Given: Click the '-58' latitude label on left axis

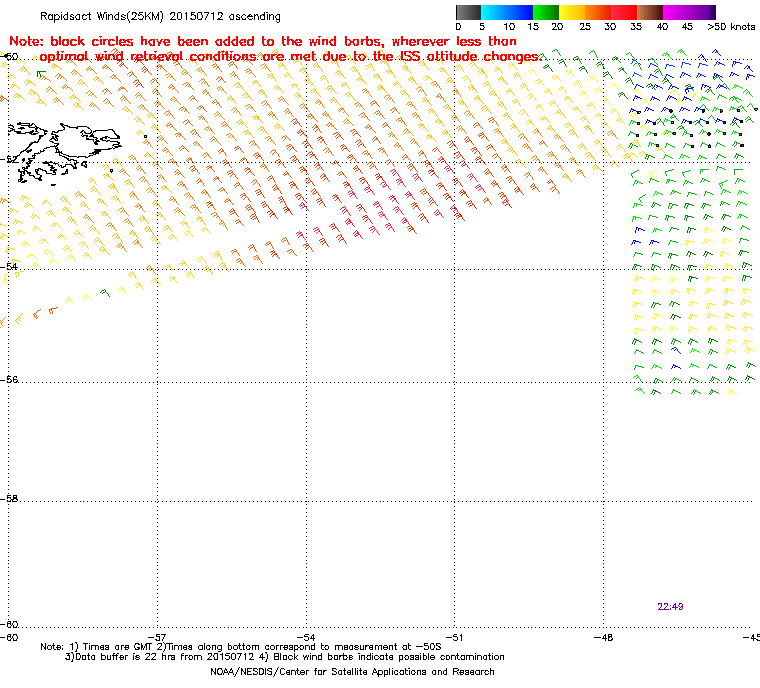Looking at the screenshot, I should pyautogui.click(x=9, y=498).
